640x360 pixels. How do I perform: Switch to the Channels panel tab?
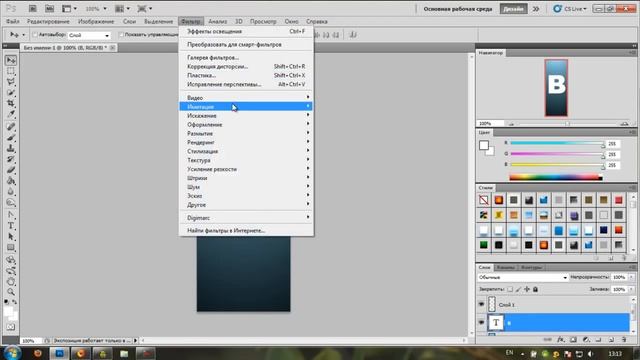click(506, 267)
